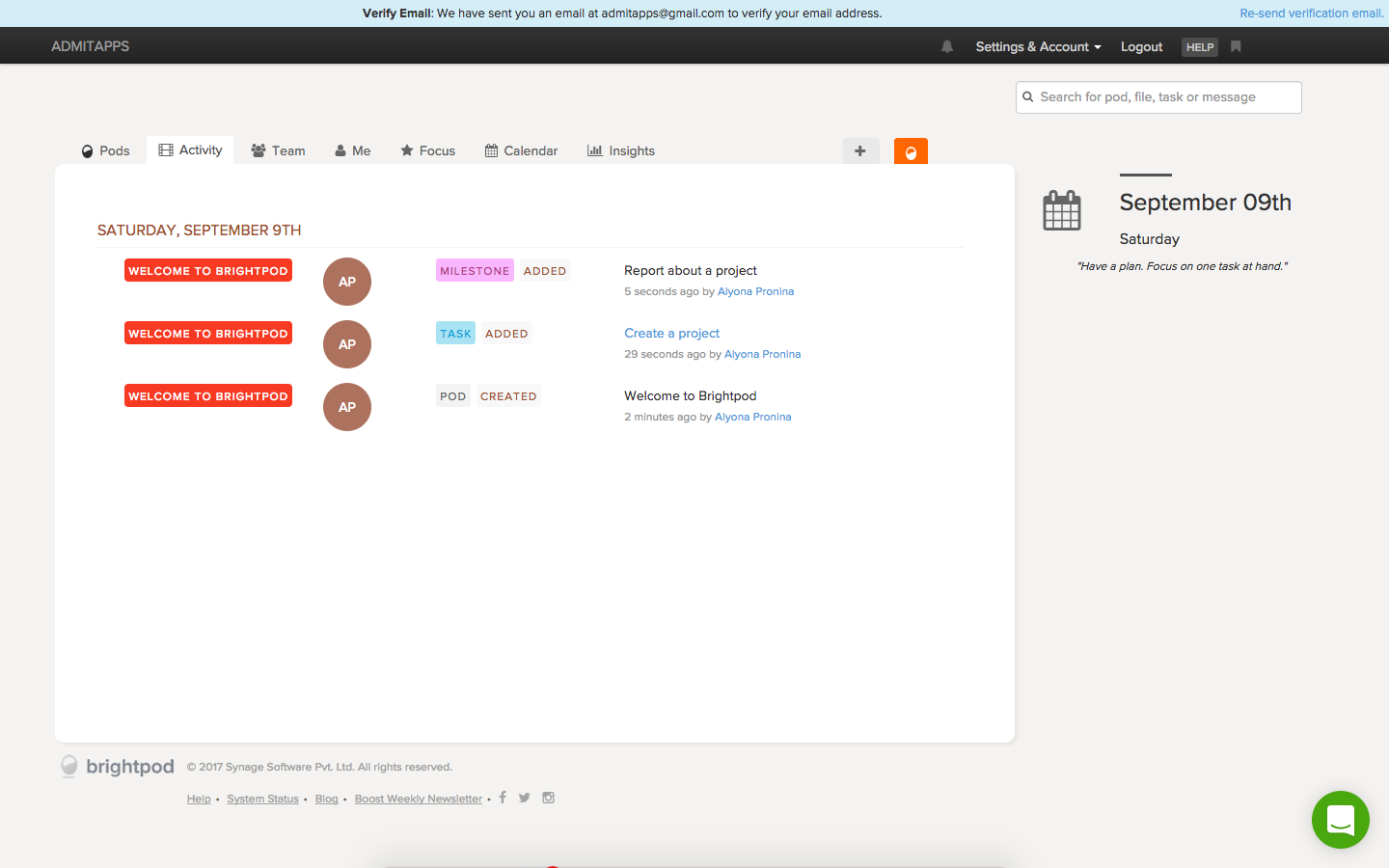
Task: Select the Activity tab
Action: [x=190, y=149]
